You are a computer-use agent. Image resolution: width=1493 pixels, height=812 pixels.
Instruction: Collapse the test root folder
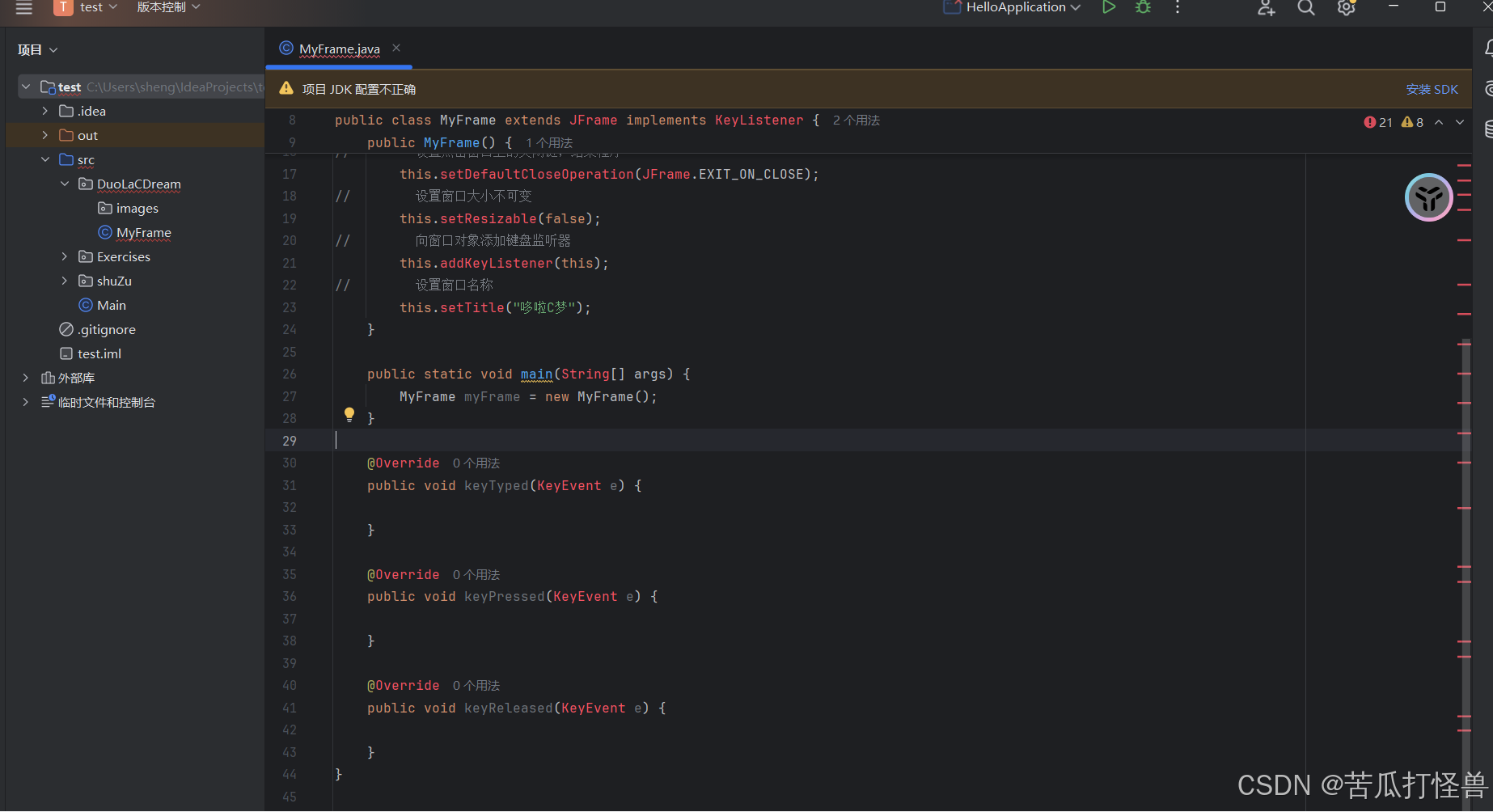pos(26,87)
